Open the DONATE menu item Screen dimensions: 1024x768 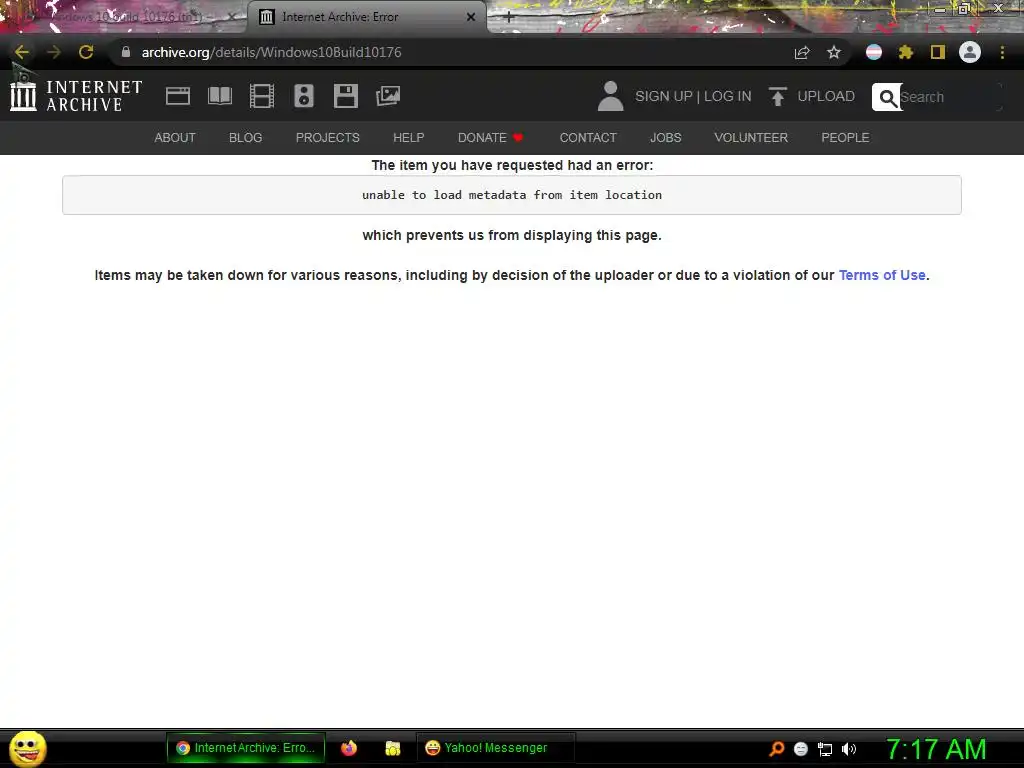pos(490,138)
